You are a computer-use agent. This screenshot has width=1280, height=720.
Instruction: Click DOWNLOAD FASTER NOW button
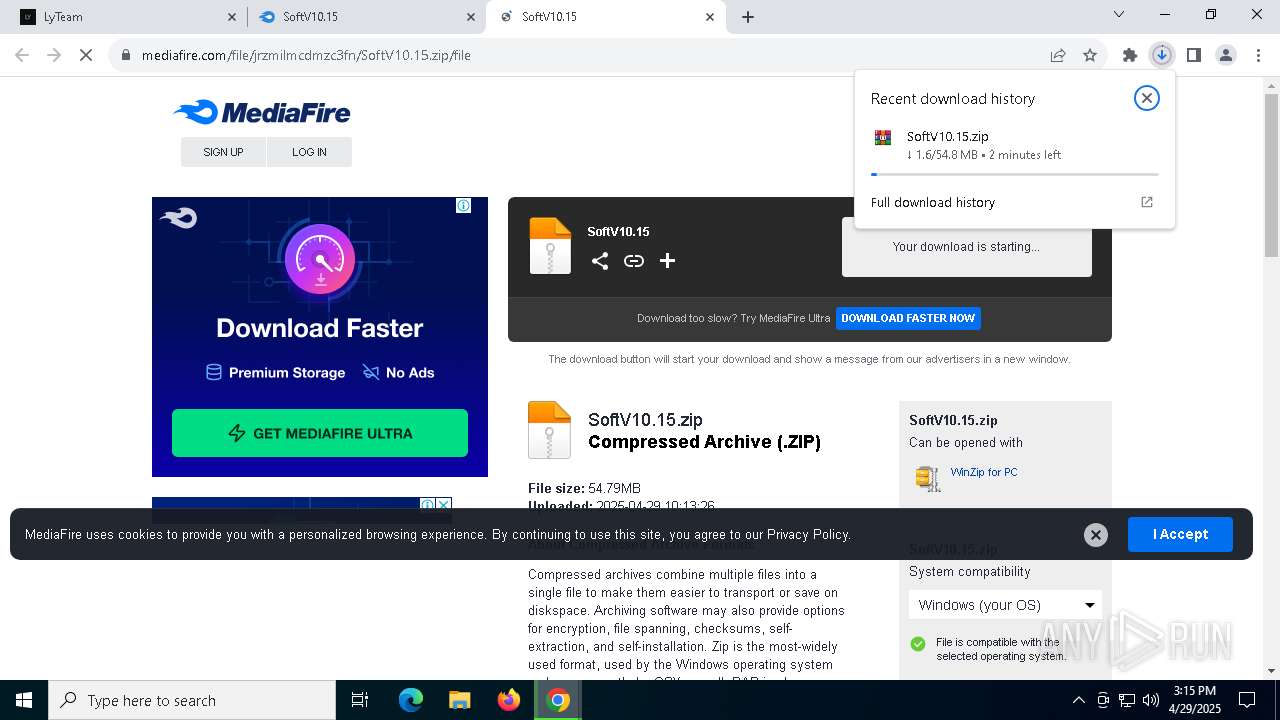point(908,318)
